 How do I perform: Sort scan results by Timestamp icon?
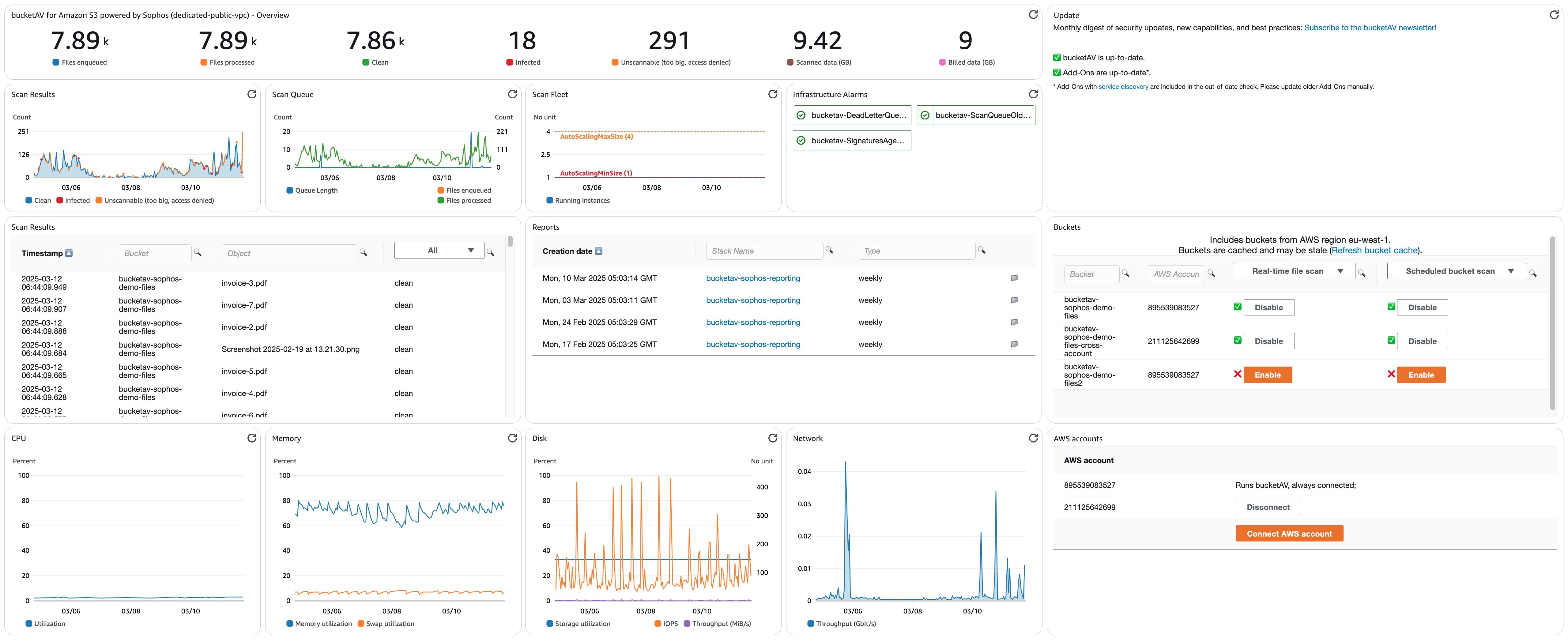point(69,253)
